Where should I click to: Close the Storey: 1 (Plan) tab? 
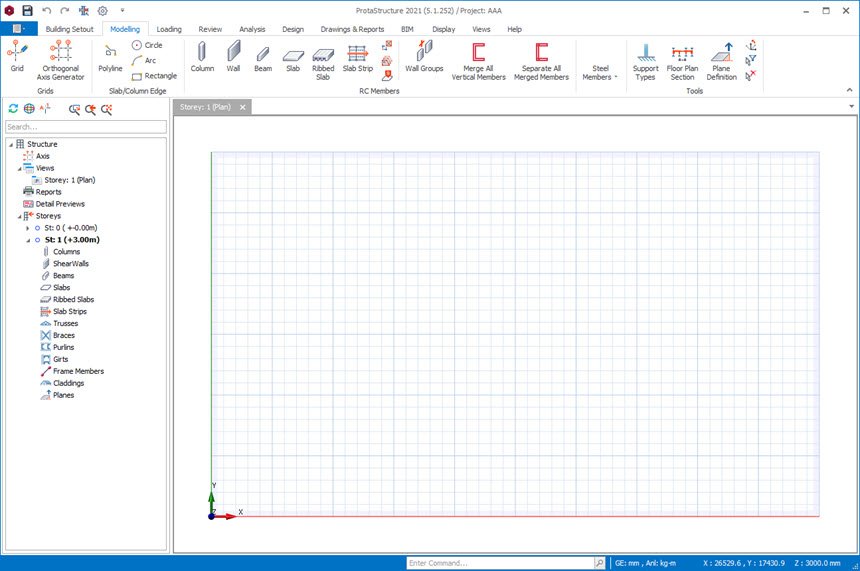click(x=242, y=107)
